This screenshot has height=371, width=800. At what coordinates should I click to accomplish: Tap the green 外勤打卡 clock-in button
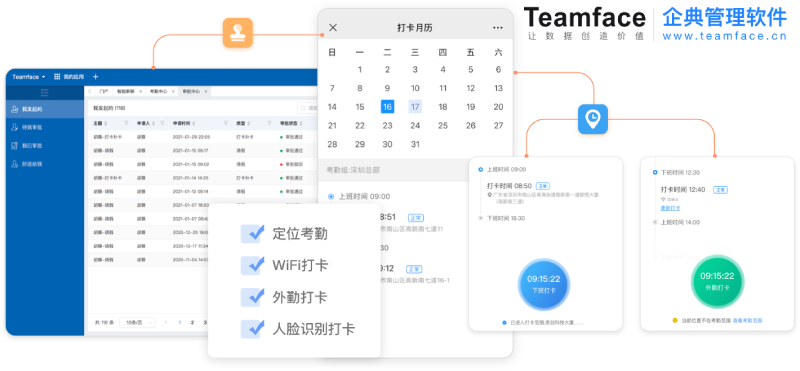coord(717,282)
